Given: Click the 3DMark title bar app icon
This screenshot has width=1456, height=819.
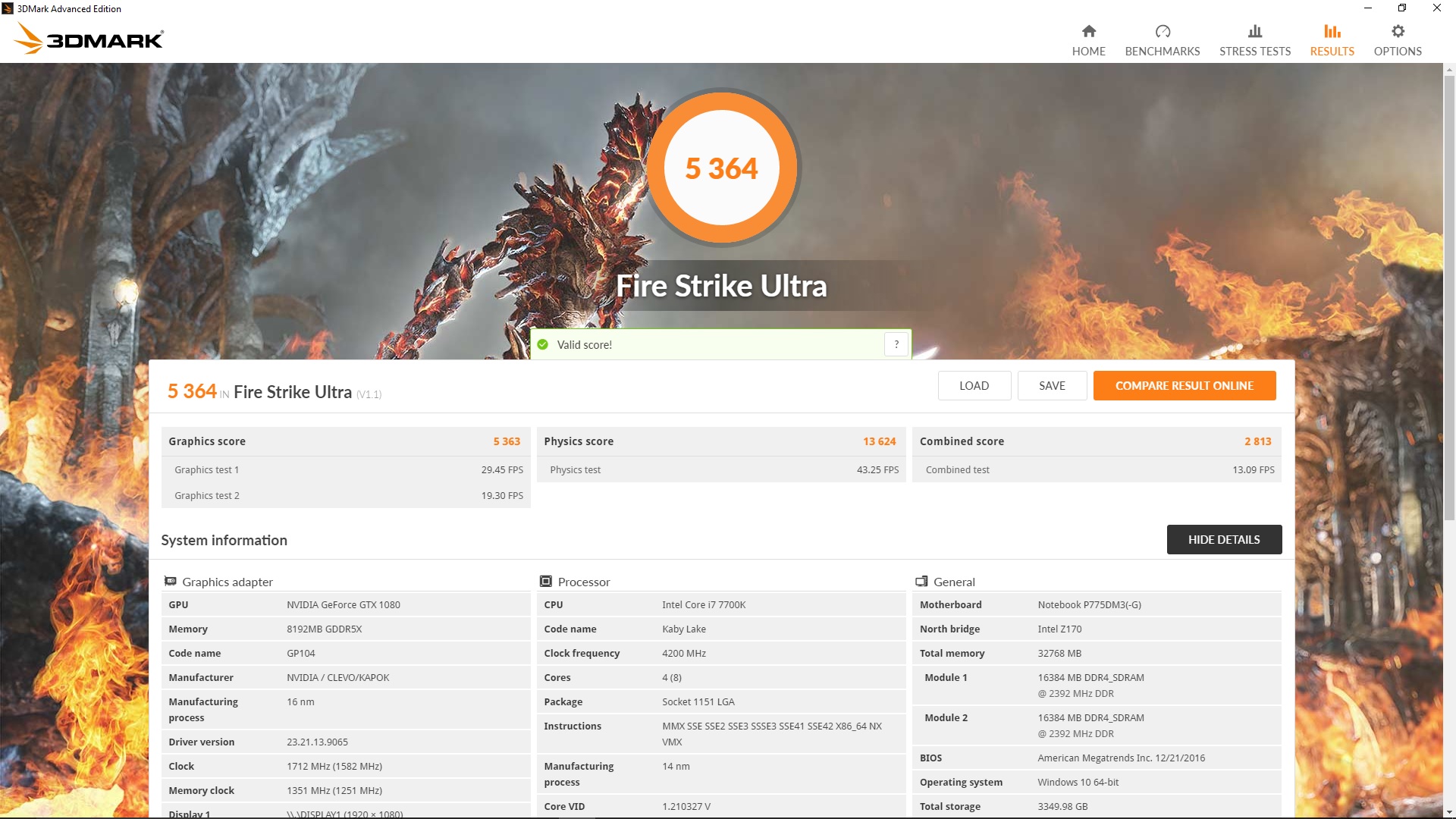Looking at the screenshot, I should (8, 8).
